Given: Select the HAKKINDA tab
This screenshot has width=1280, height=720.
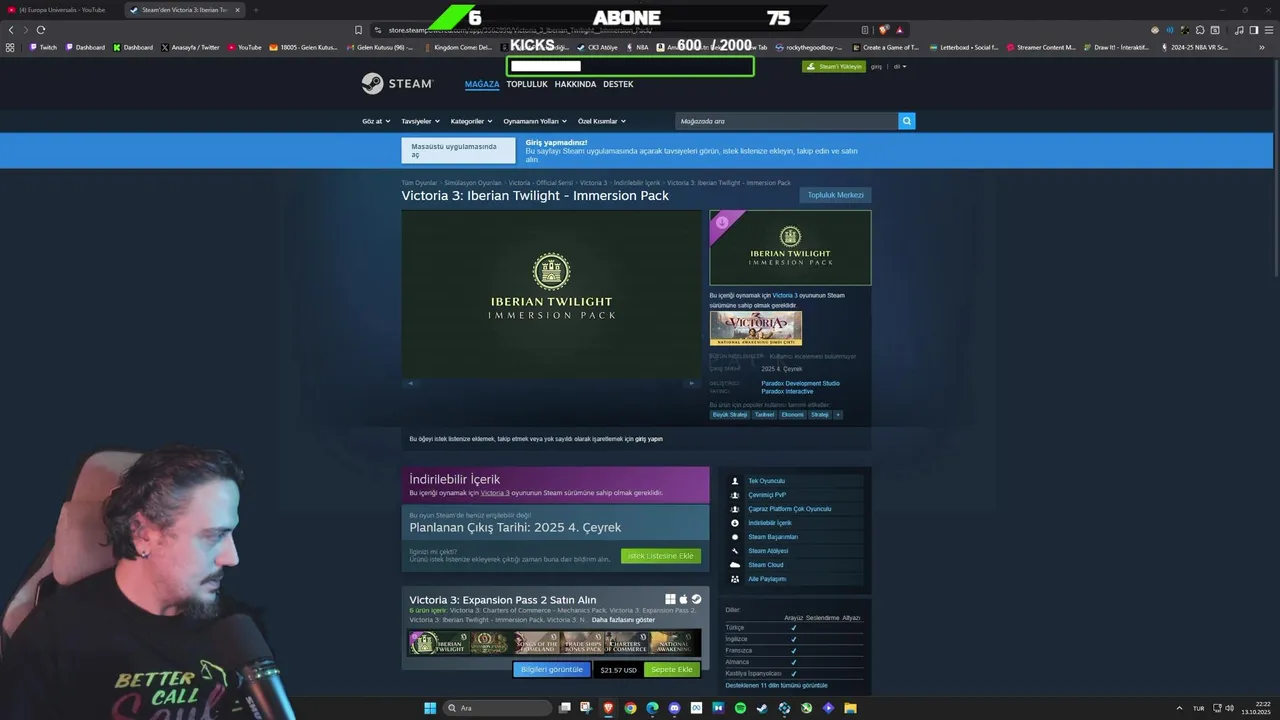Looking at the screenshot, I should [x=575, y=84].
